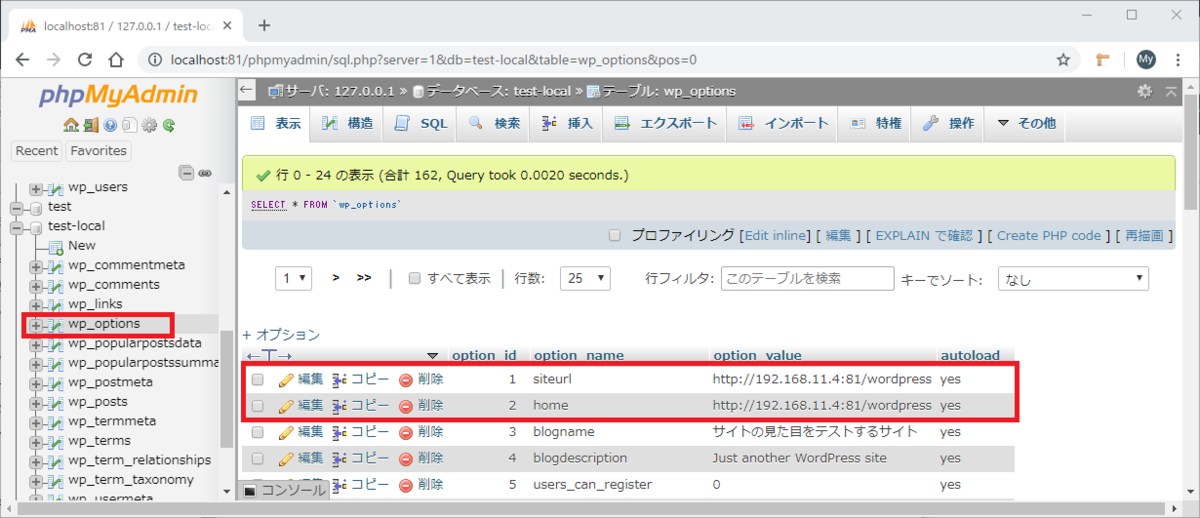Select checkbox for home row

[x=258, y=406]
